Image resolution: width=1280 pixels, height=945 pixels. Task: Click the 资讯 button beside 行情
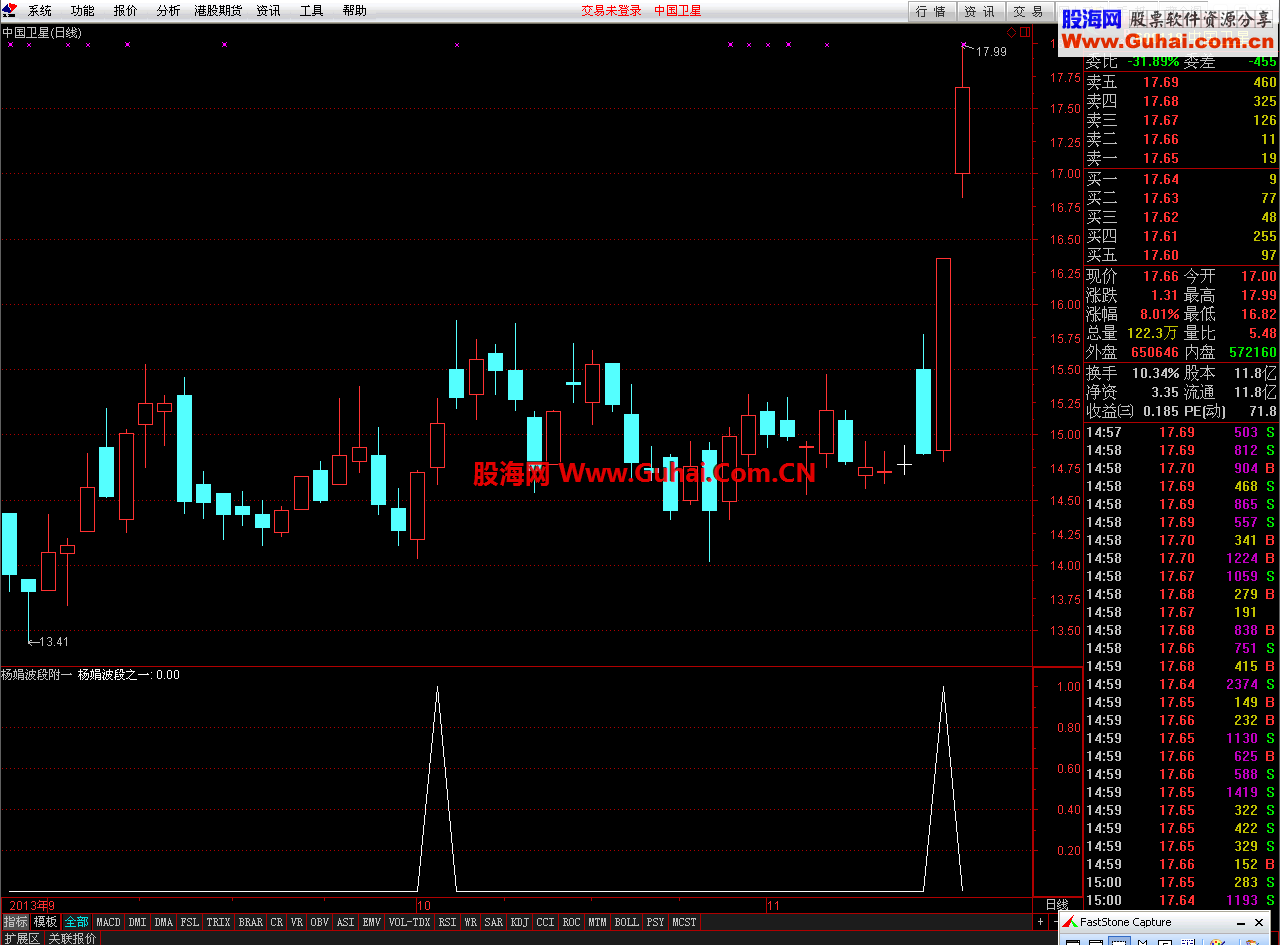[x=980, y=11]
